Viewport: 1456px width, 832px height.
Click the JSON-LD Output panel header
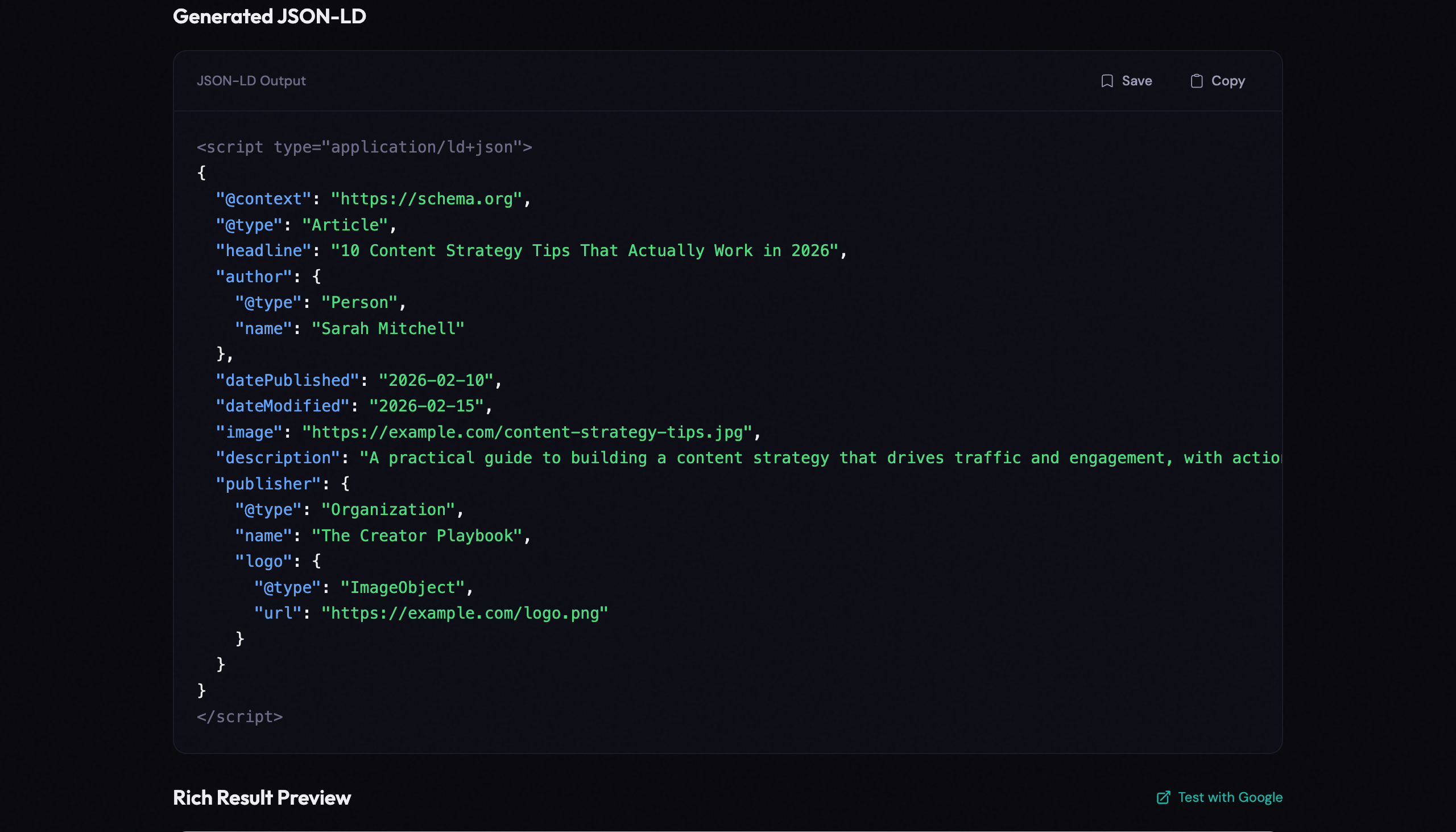251,81
